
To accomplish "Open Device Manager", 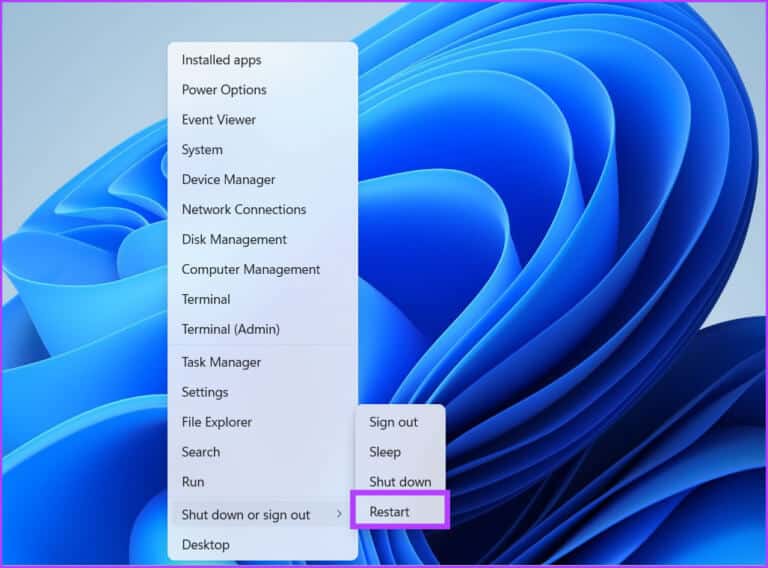I will tap(263, 180).
